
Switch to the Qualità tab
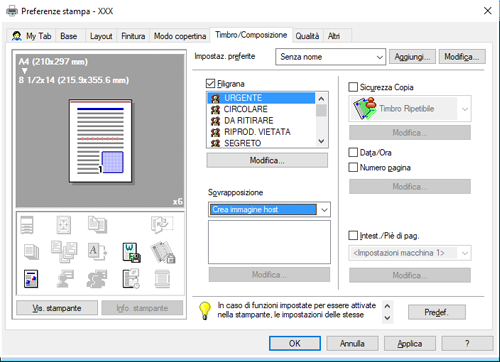point(307,36)
